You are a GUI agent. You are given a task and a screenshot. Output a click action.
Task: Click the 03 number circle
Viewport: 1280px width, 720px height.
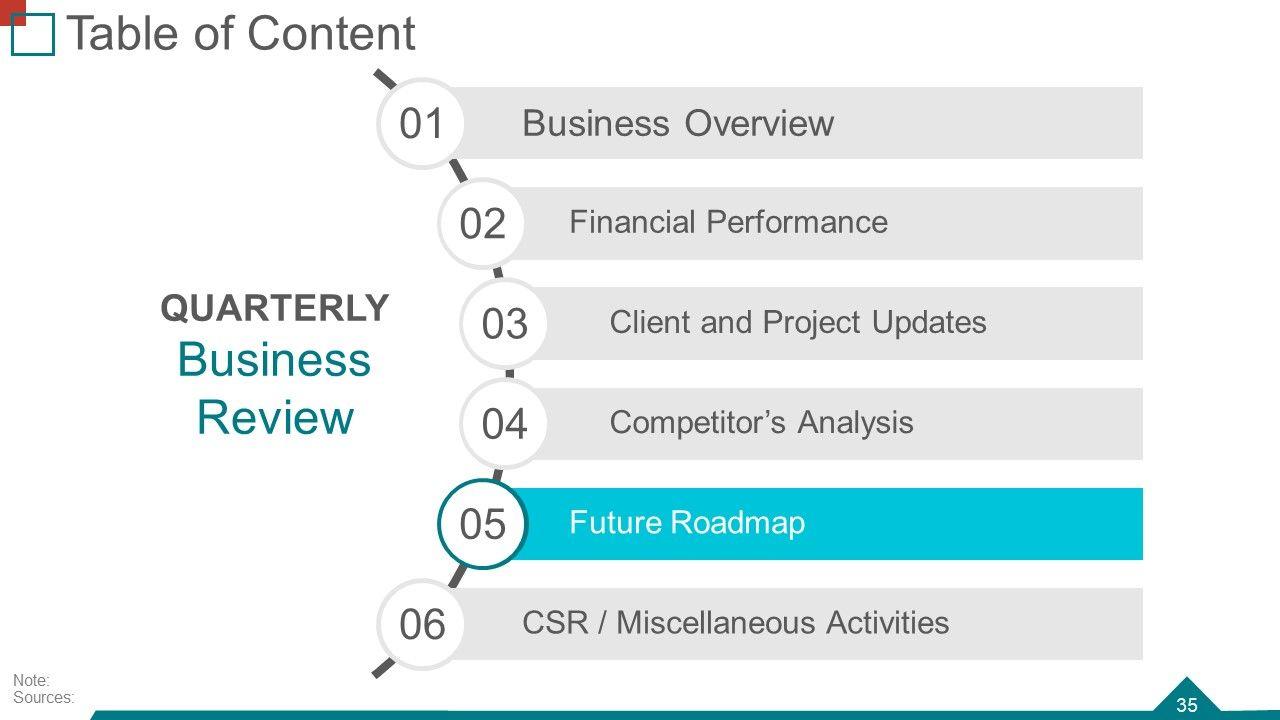coord(504,324)
